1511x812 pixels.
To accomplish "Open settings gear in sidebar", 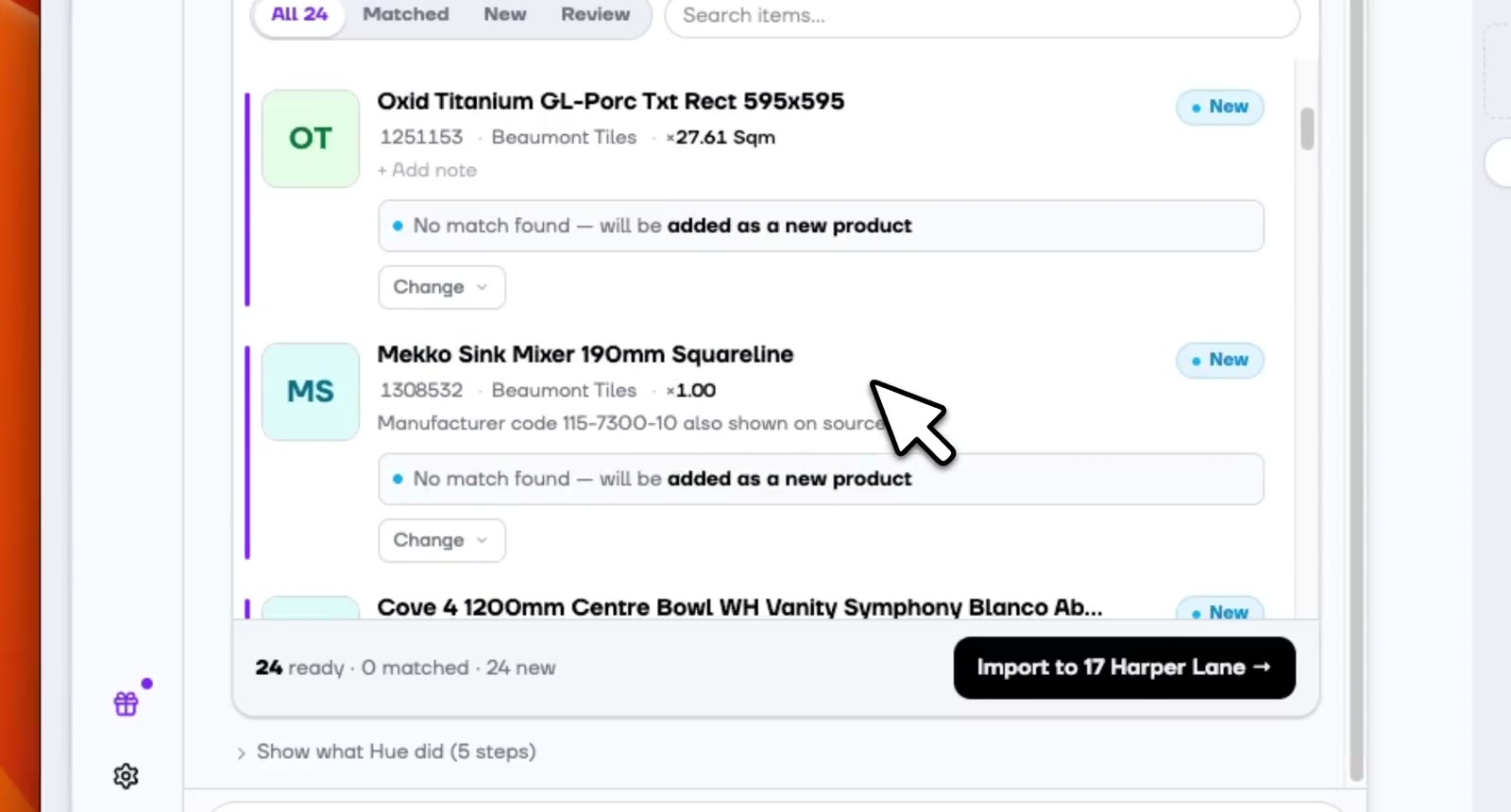I will pos(126,776).
